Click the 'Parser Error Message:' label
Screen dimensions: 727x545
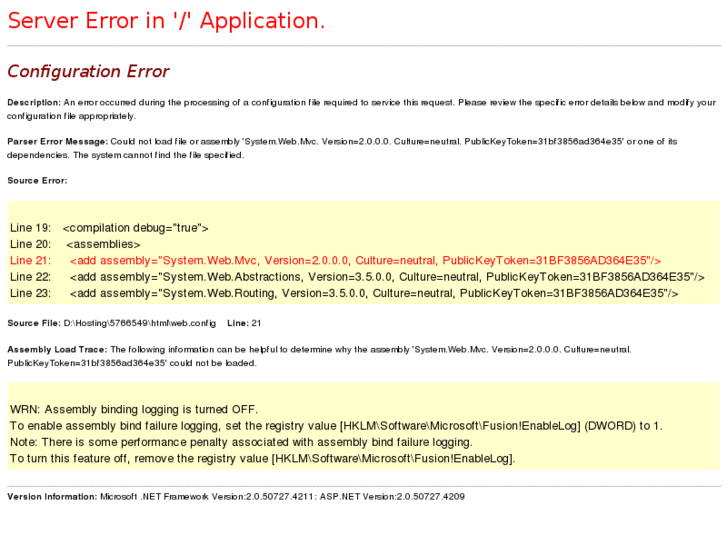click(57, 141)
